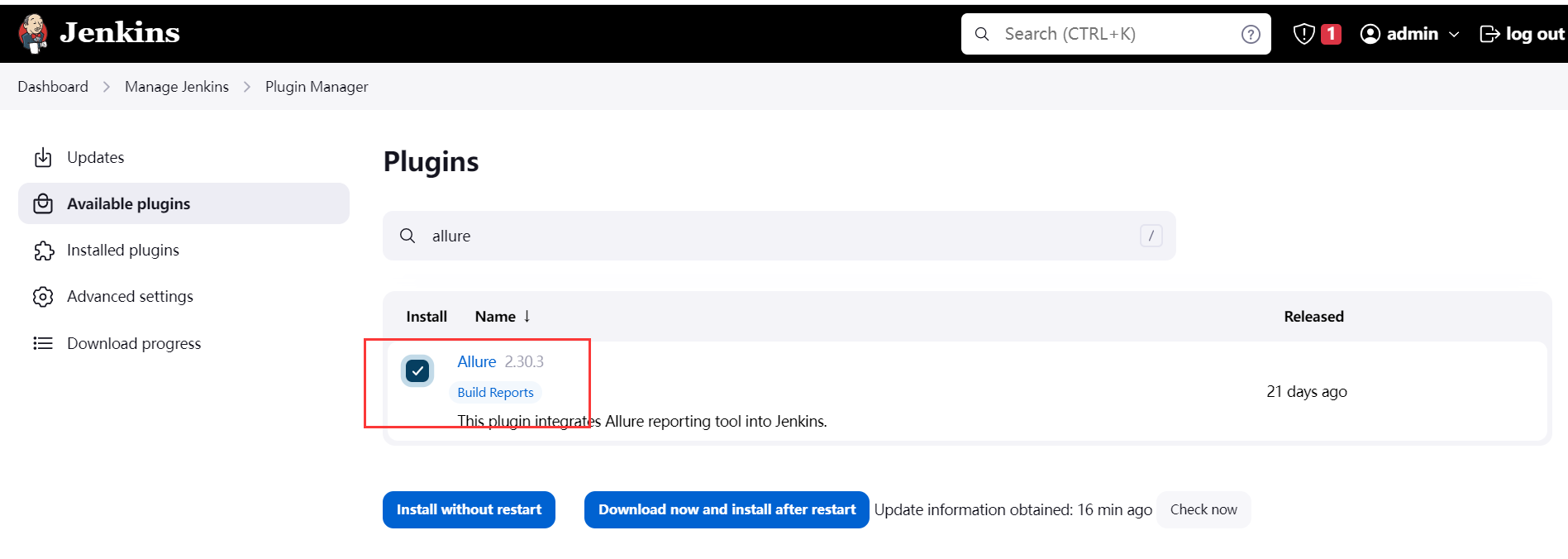Viewport: 1568px width, 559px height.
Task: Click the Check now button
Action: pyautogui.click(x=1203, y=509)
